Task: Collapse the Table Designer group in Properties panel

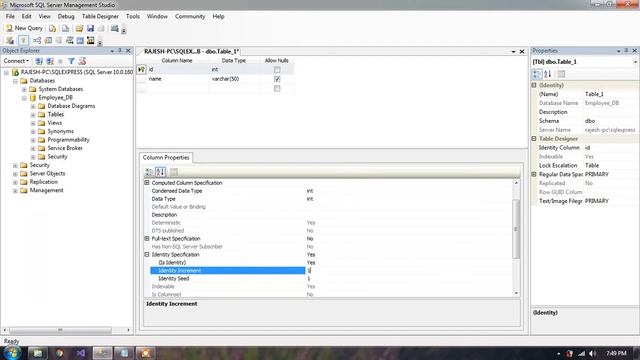Action: point(534,139)
